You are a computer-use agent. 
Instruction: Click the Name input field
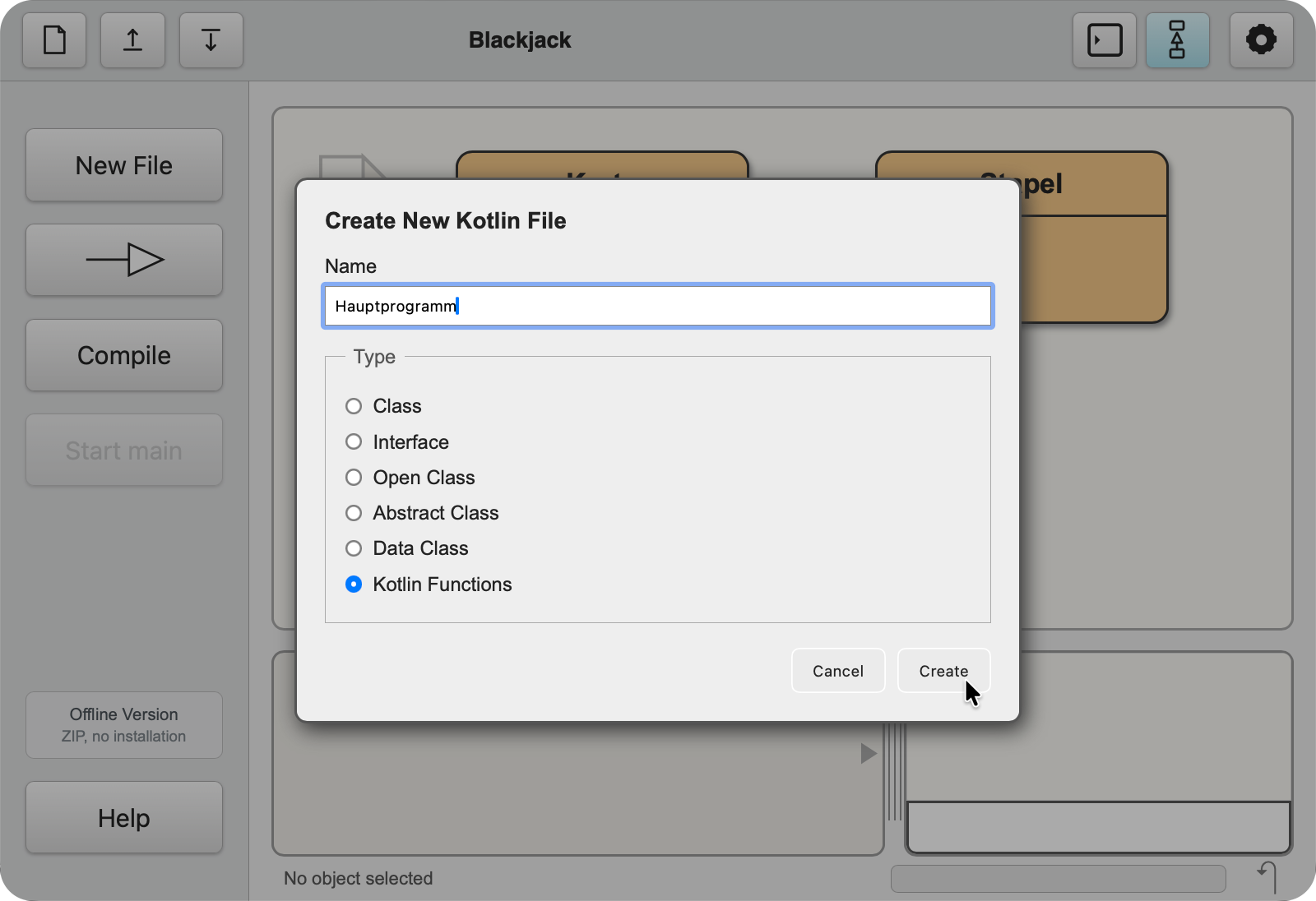tap(658, 306)
